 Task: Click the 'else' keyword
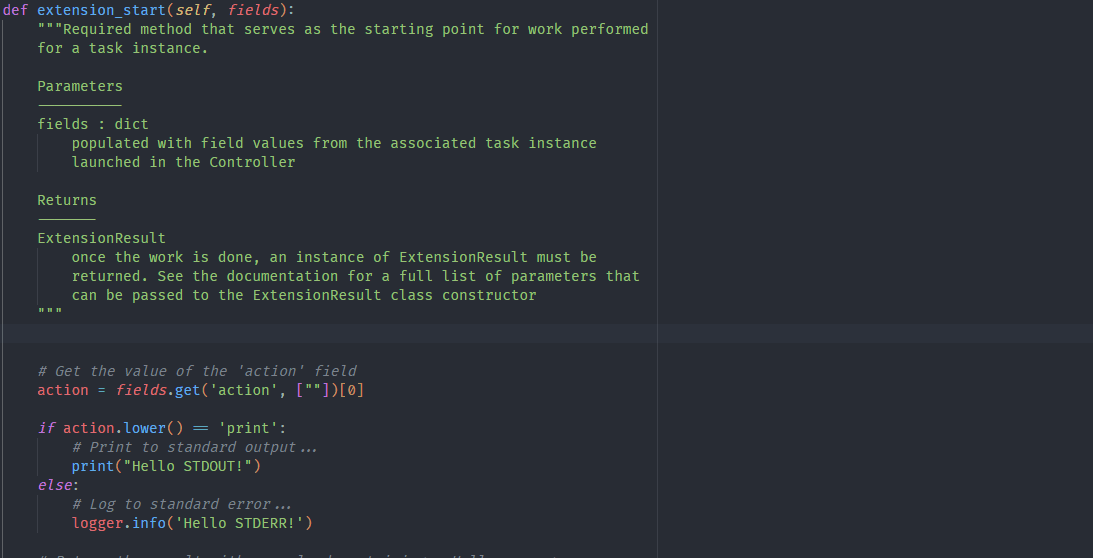54,485
